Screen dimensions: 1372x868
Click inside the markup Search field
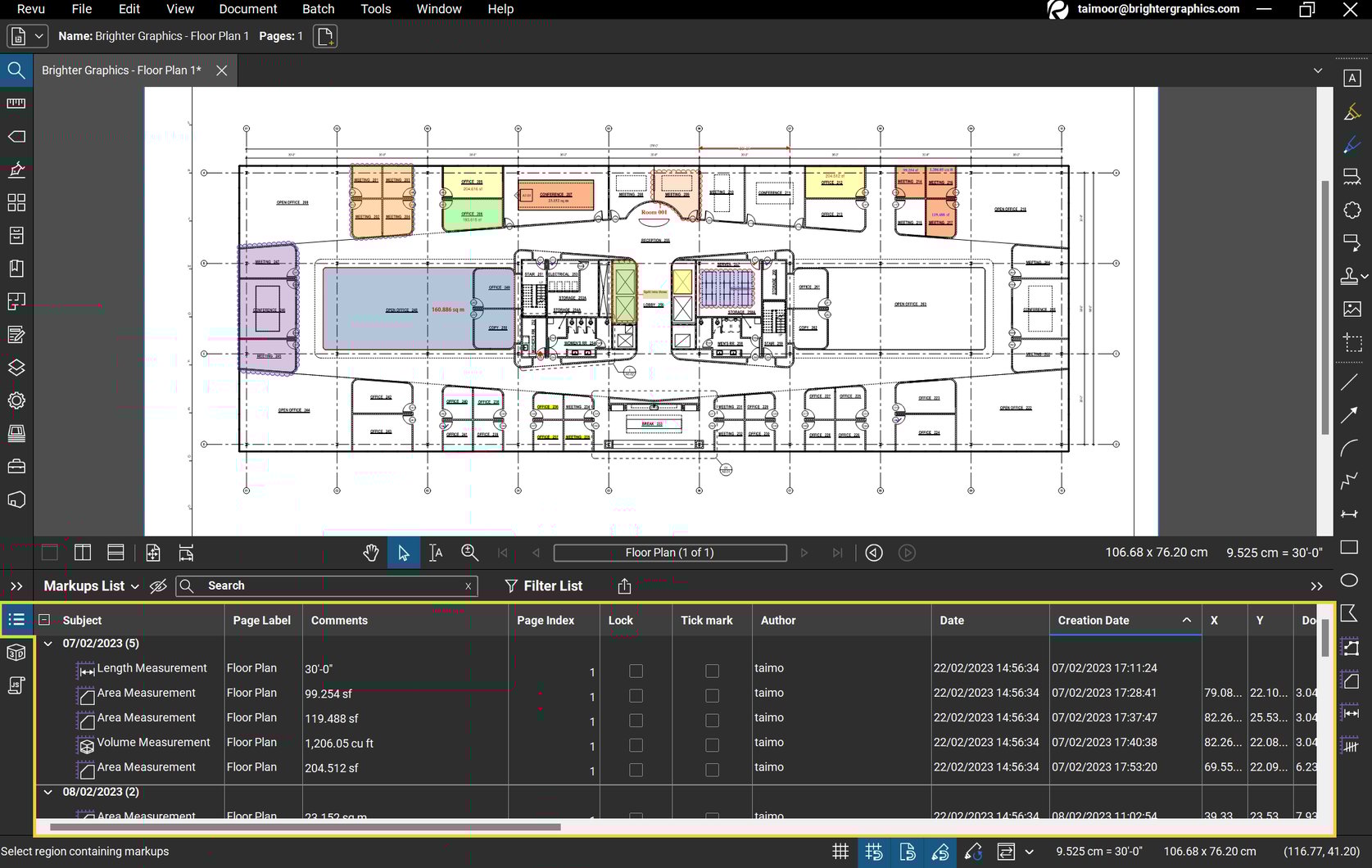(x=328, y=586)
